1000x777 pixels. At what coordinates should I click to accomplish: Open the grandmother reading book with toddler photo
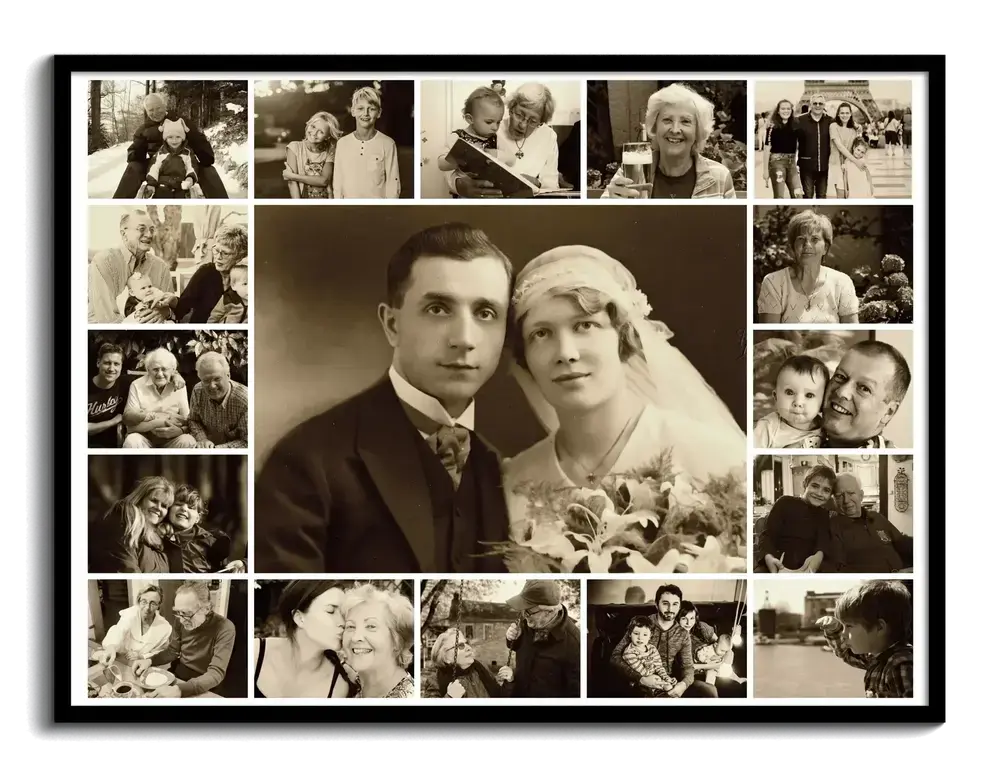(x=501, y=139)
